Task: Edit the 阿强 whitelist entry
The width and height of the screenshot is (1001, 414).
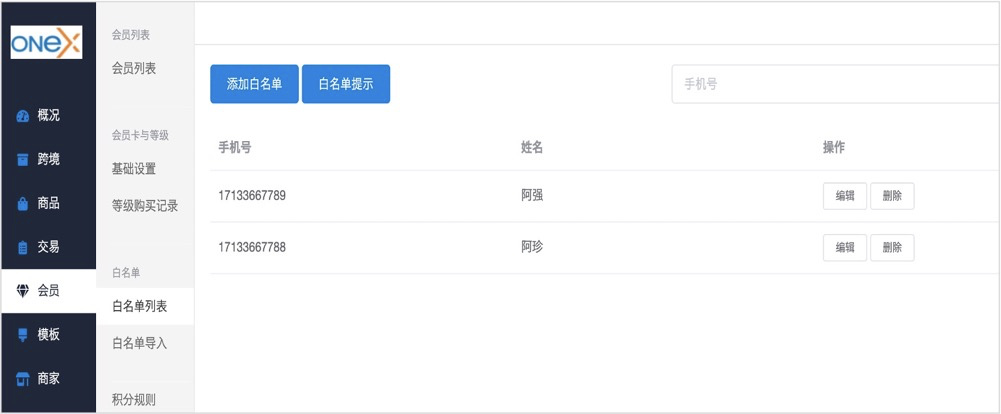Action: [845, 196]
